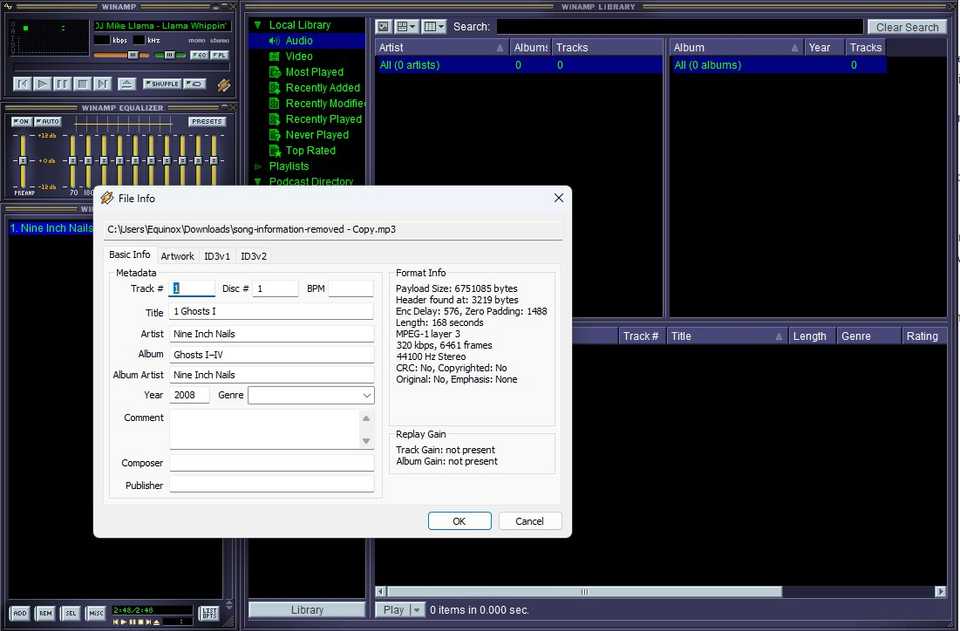Image resolution: width=960 pixels, height=631 pixels.
Task: Click the Play button in Winamp main window
Action: (42, 84)
